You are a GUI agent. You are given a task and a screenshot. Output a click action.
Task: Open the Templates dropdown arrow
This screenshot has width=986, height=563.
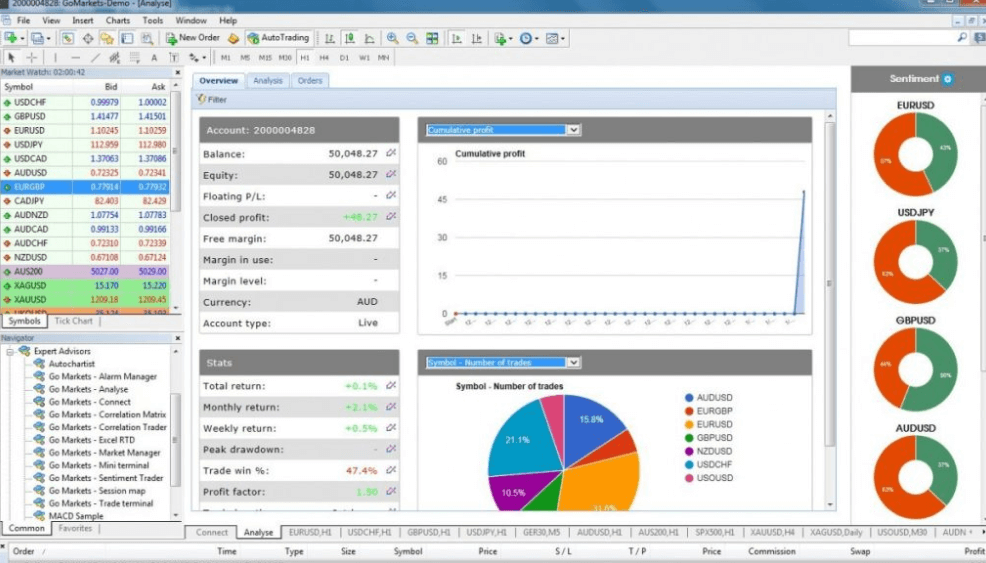click(563, 39)
